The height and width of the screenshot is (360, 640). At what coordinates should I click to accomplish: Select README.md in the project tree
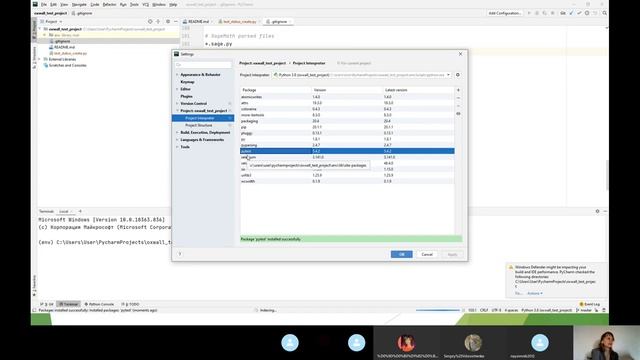tap(64, 47)
